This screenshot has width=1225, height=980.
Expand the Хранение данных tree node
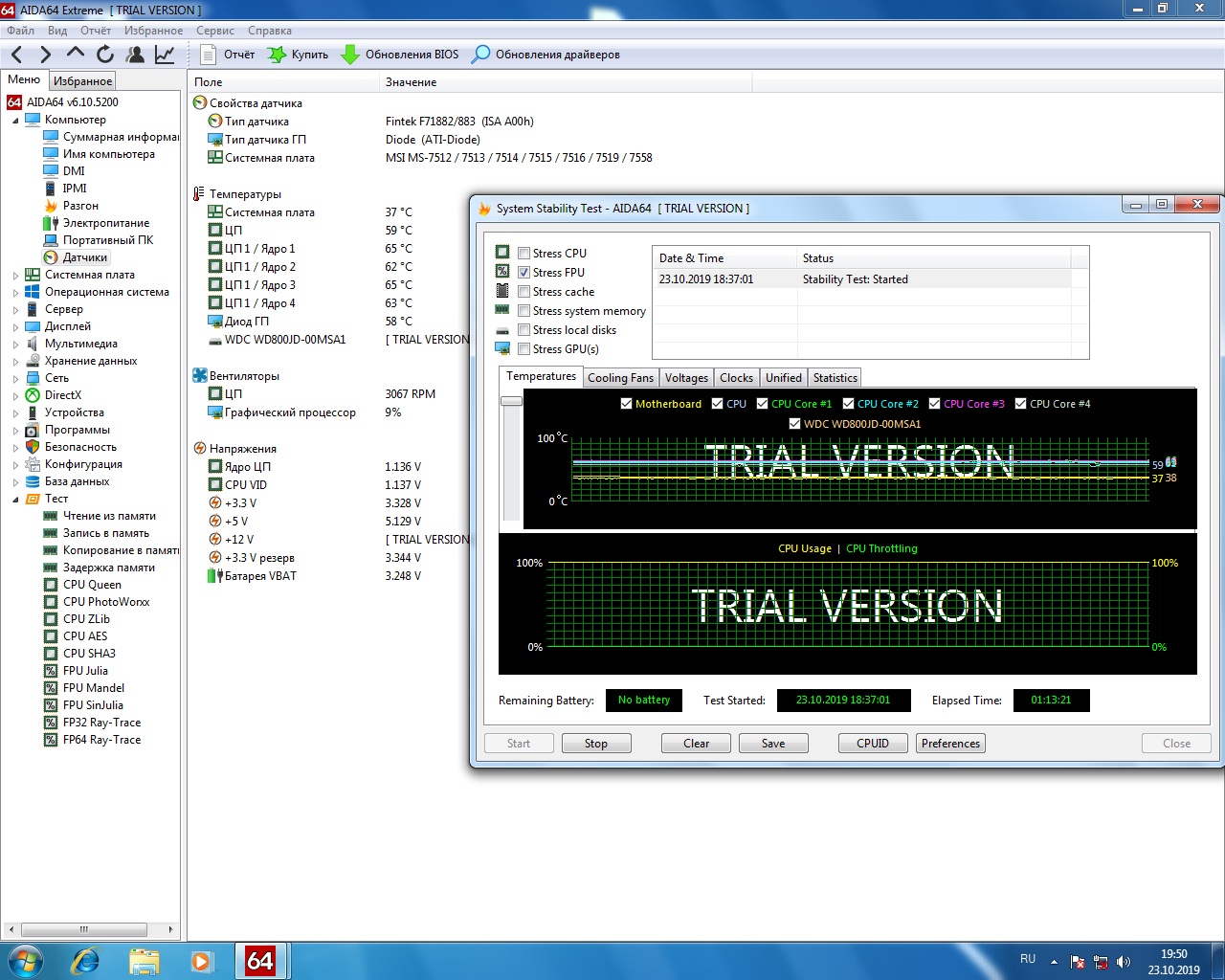15,362
